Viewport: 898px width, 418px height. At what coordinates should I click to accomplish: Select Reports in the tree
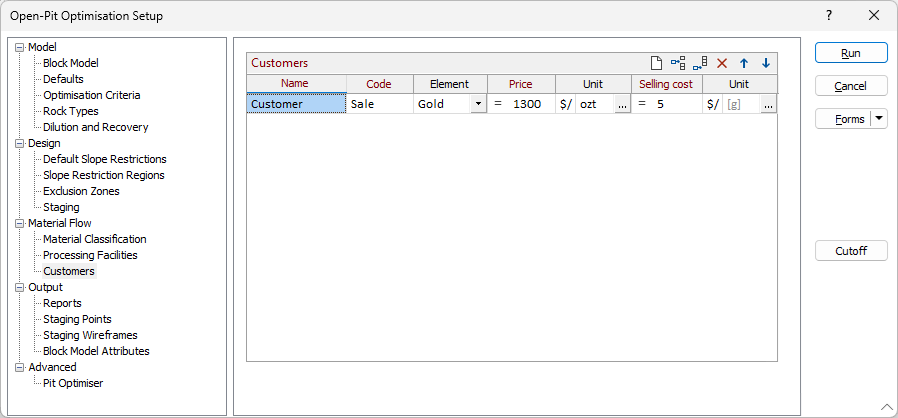(x=62, y=303)
